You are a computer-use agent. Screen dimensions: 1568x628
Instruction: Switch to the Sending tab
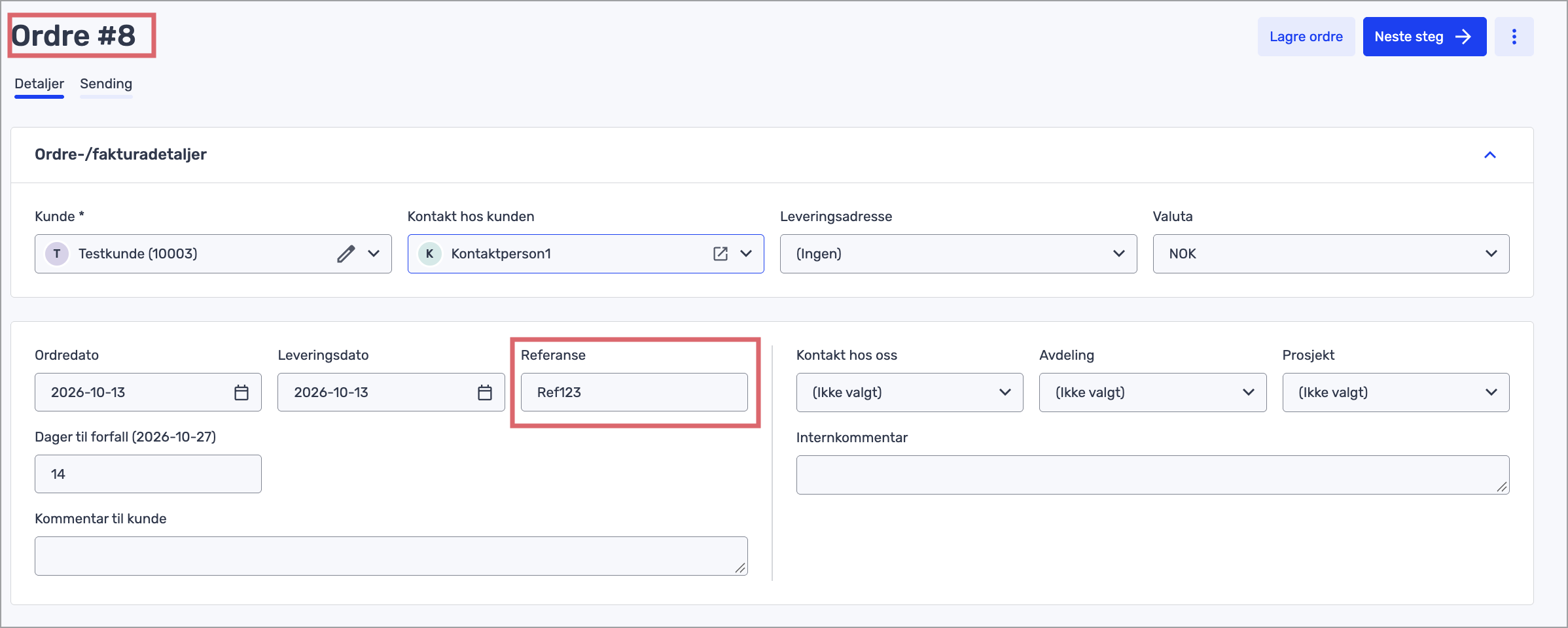106,84
